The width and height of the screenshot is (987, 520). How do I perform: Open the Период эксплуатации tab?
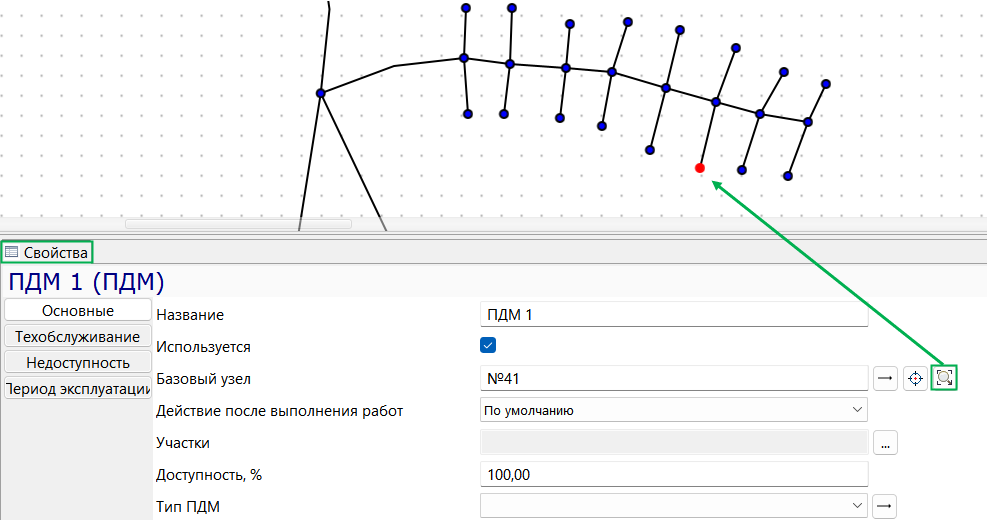77,388
